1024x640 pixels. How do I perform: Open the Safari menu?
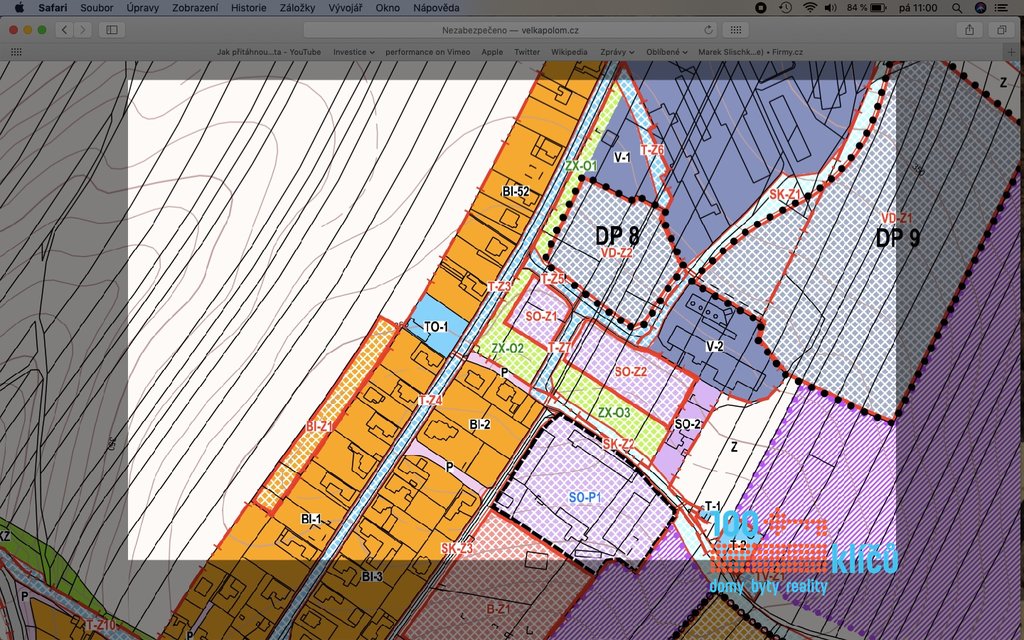[x=52, y=8]
